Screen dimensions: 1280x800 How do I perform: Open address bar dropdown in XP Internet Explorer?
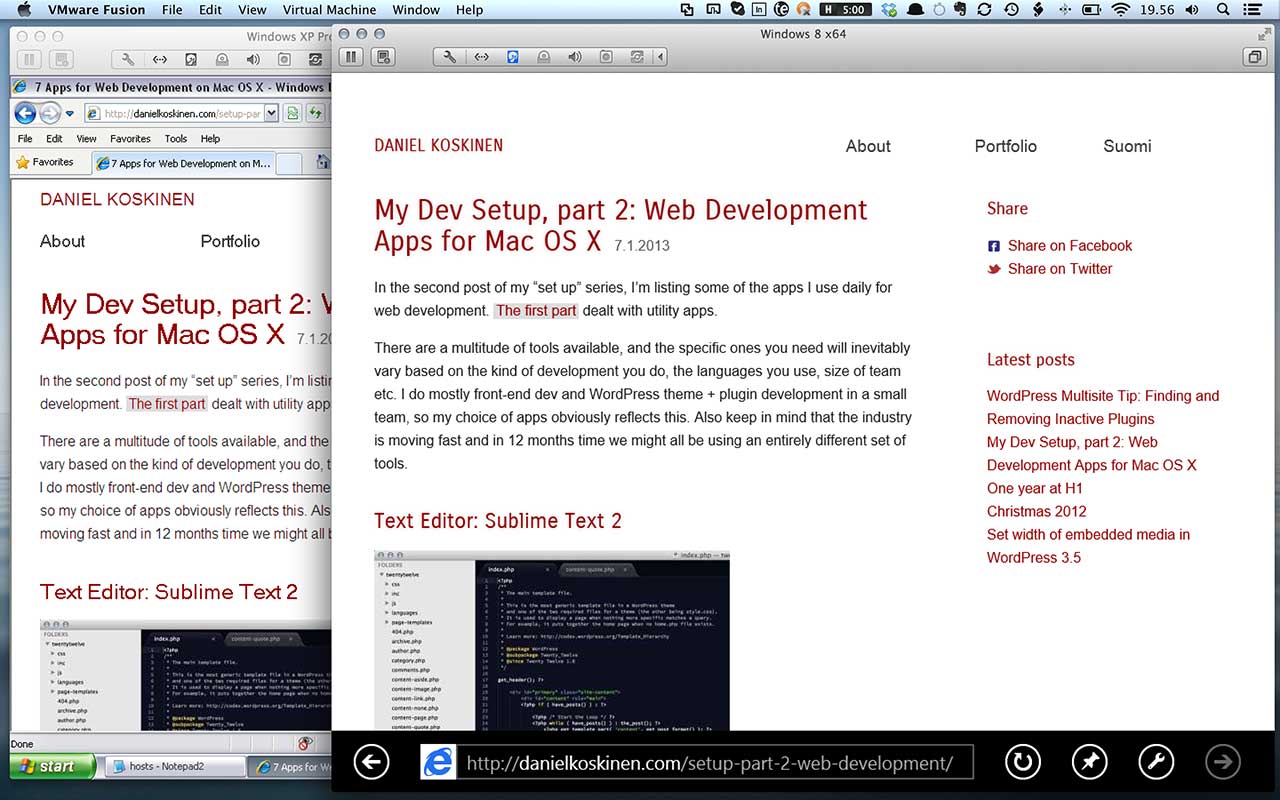pos(271,113)
